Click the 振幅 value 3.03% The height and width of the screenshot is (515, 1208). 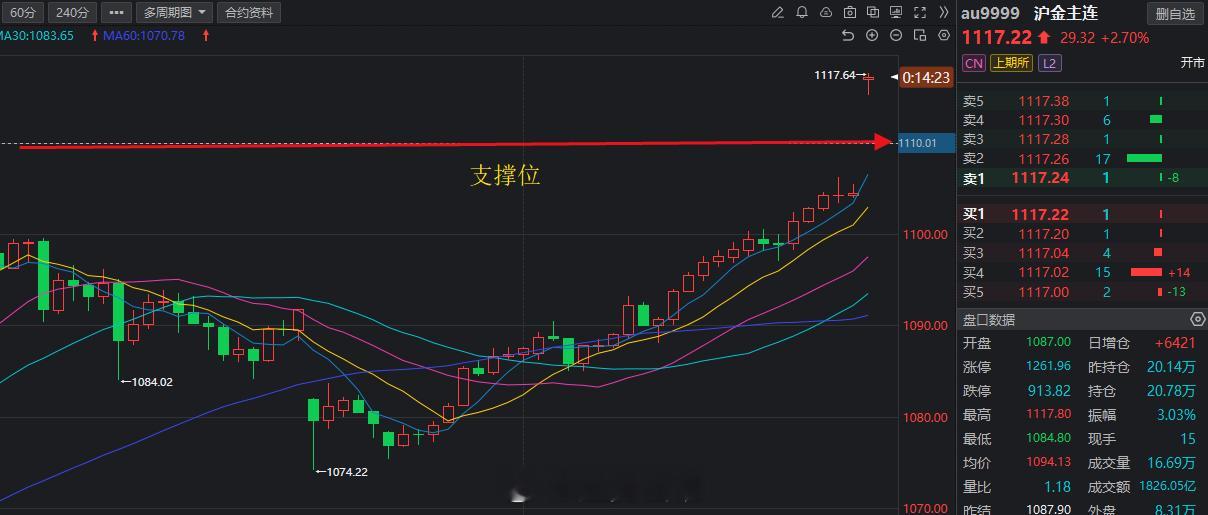pyautogui.click(x=1176, y=415)
